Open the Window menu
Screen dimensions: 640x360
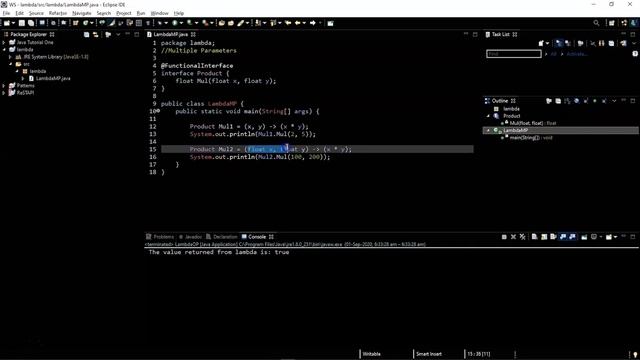click(159, 13)
